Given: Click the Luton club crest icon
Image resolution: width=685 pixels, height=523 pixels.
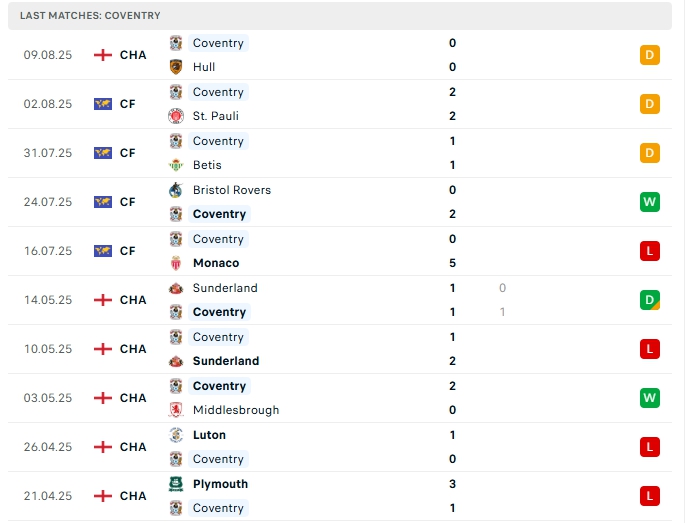Looking at the screenshot, I should coord(176,435).
